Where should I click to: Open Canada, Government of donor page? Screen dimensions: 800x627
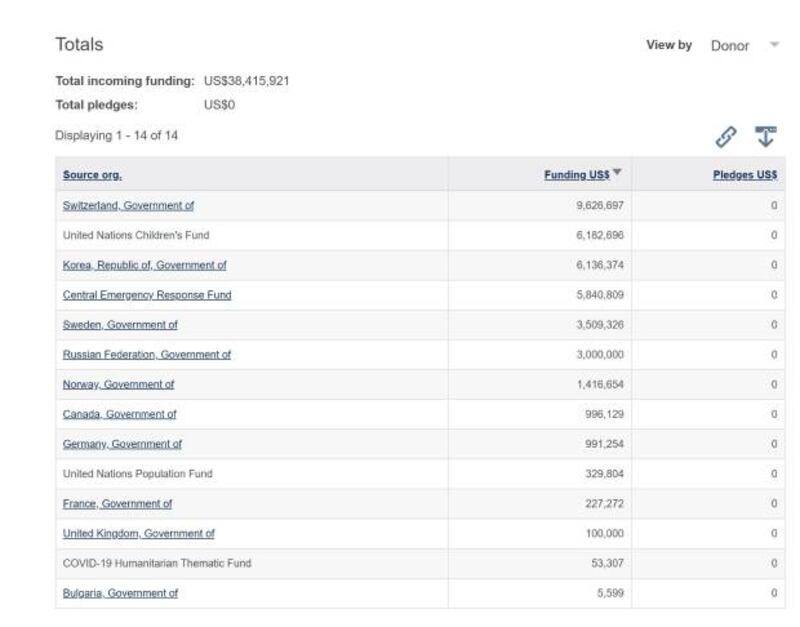point(119,414)
